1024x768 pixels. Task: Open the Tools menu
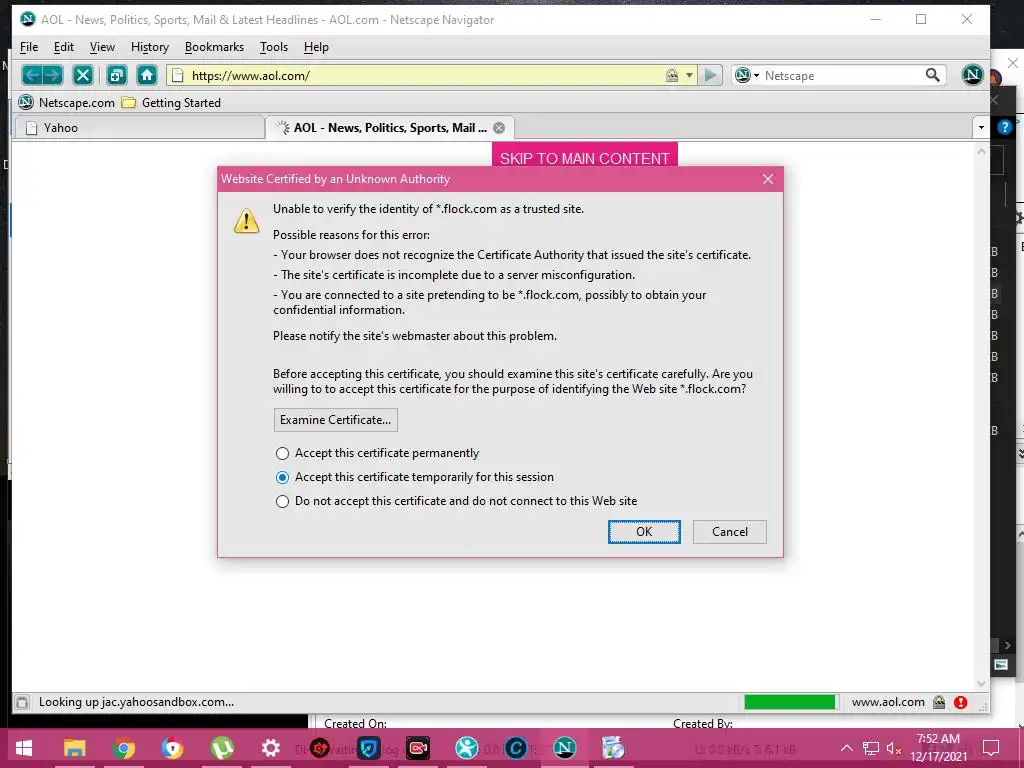(x=274, y=47)
